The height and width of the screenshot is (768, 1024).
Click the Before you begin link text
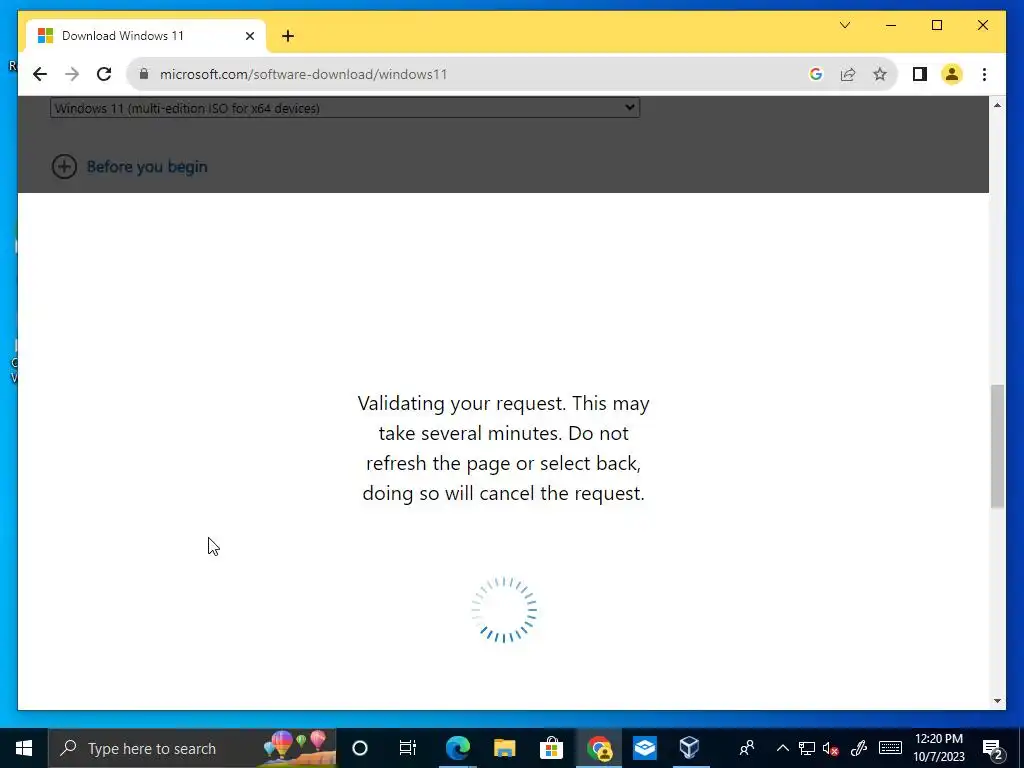[x=147, y=167]
